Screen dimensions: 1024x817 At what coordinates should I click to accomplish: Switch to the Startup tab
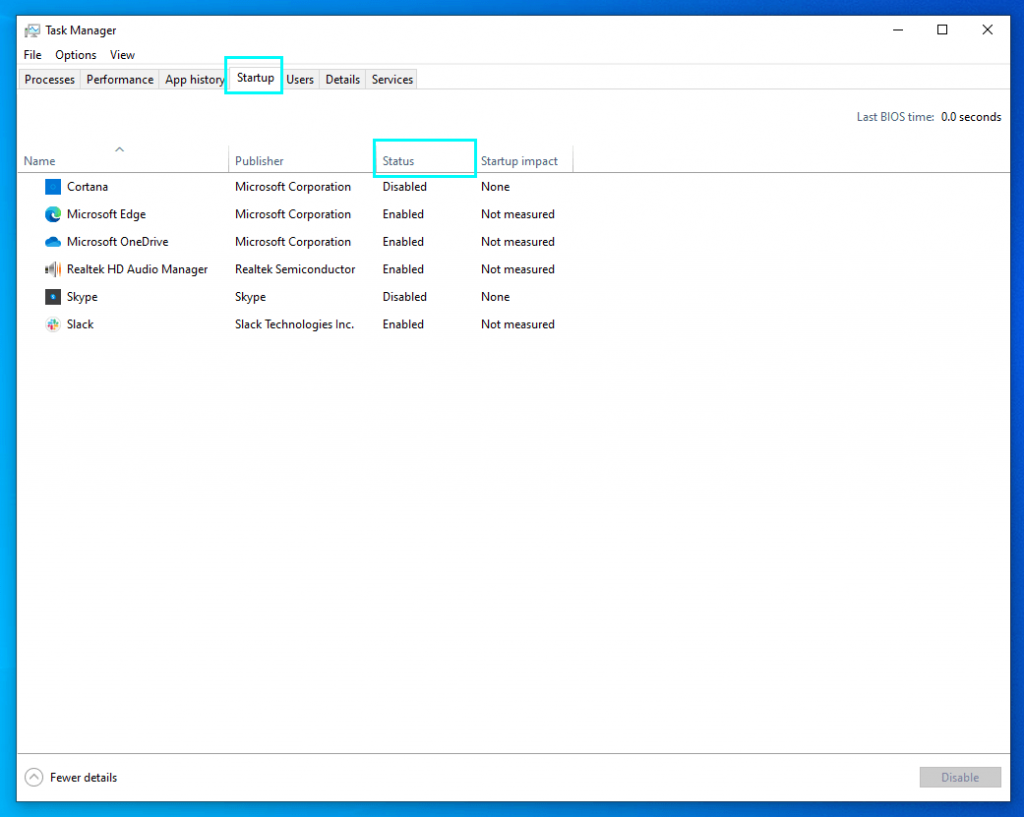(253, 78)
